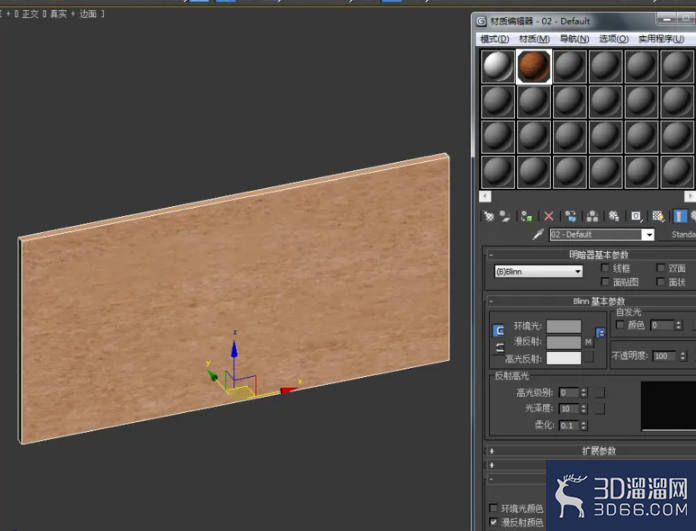This screenshot has height=531, width=696.
Task: Click map button beside 高光反射 swatch
Action: pyautogui.click(x=589, y=357)
